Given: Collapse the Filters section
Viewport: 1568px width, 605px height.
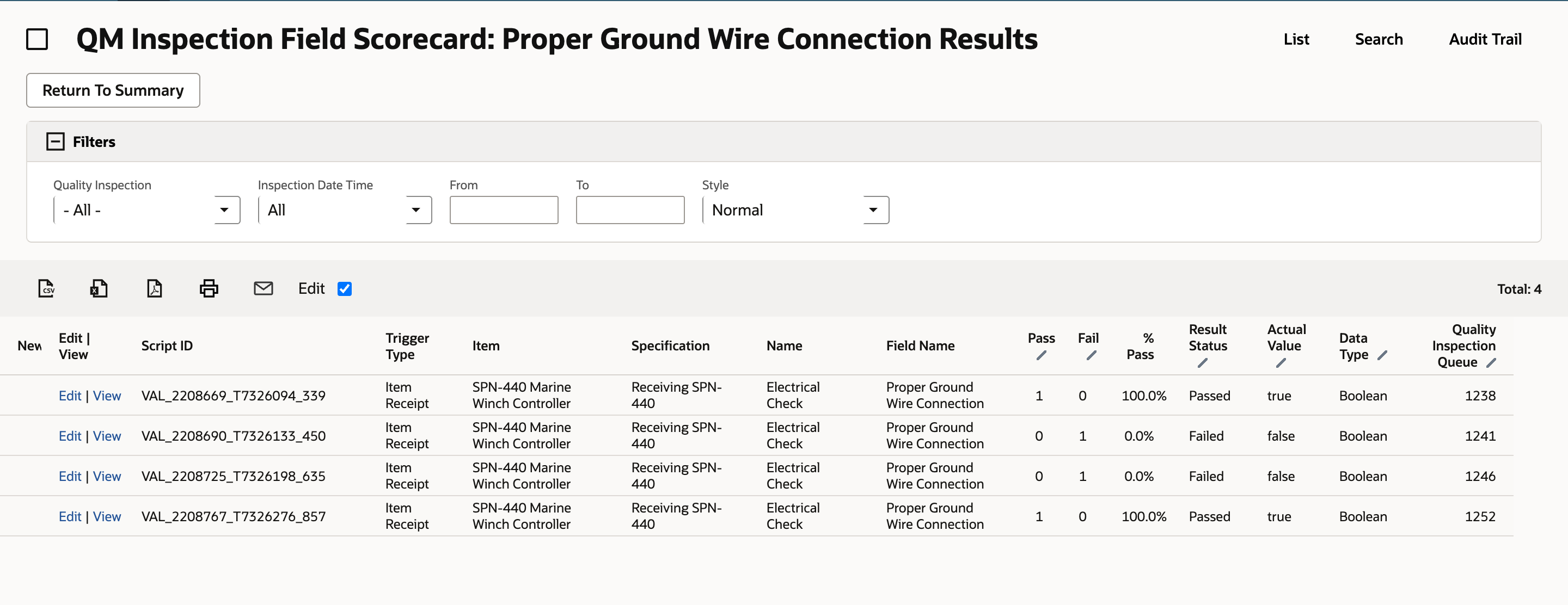Looking at the screenshot, I should [x=56, y=141].
